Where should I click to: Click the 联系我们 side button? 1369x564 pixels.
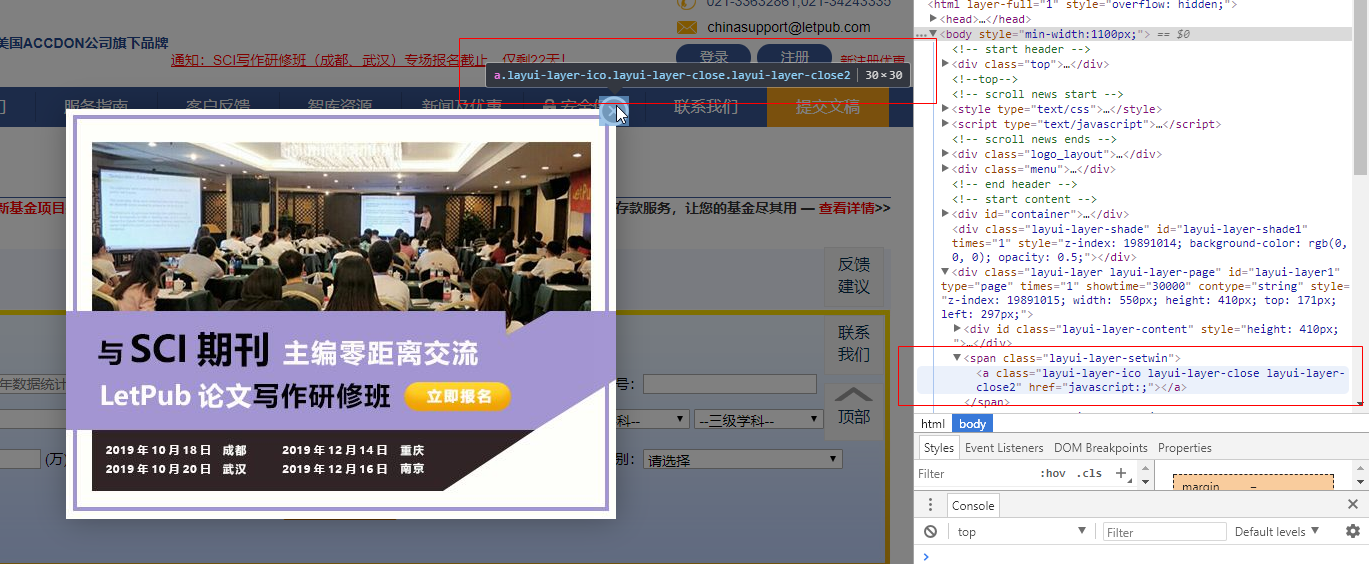tap(853, 343)
